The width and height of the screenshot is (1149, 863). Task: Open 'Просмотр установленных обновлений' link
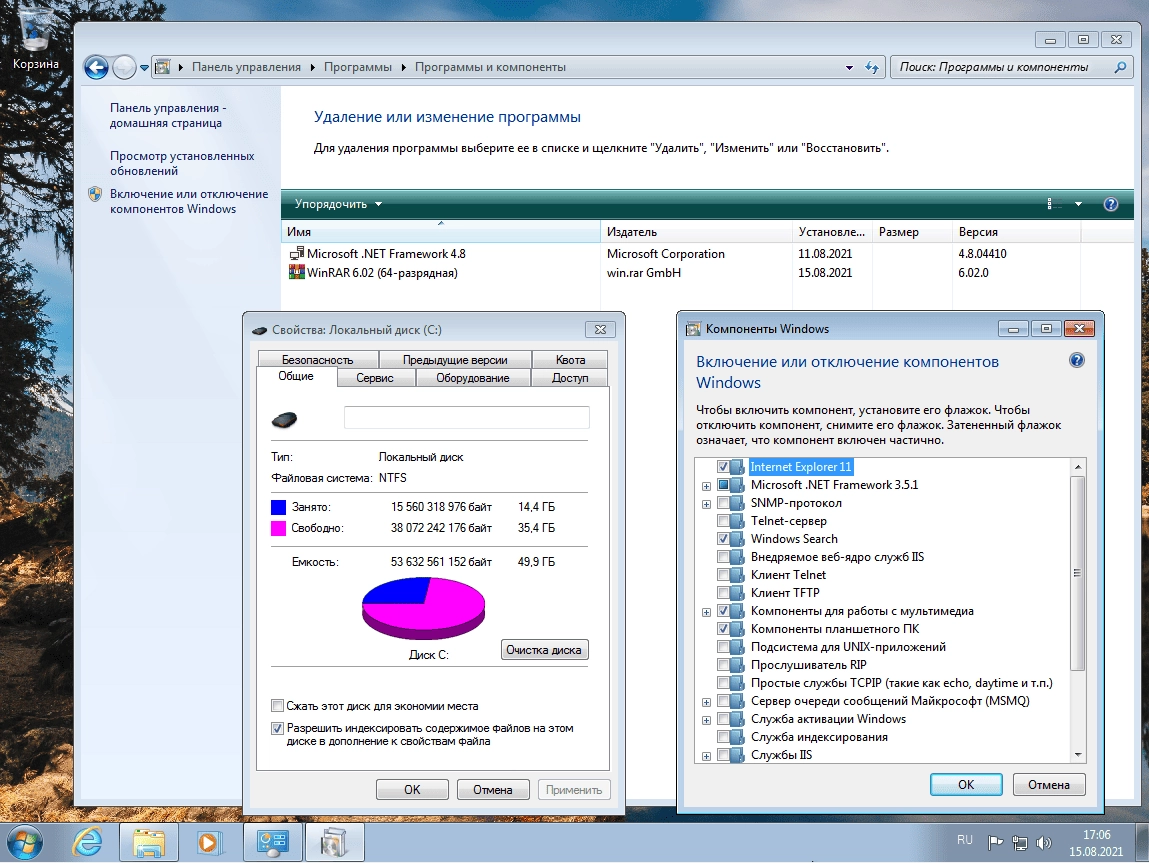(x=182, y=163)
